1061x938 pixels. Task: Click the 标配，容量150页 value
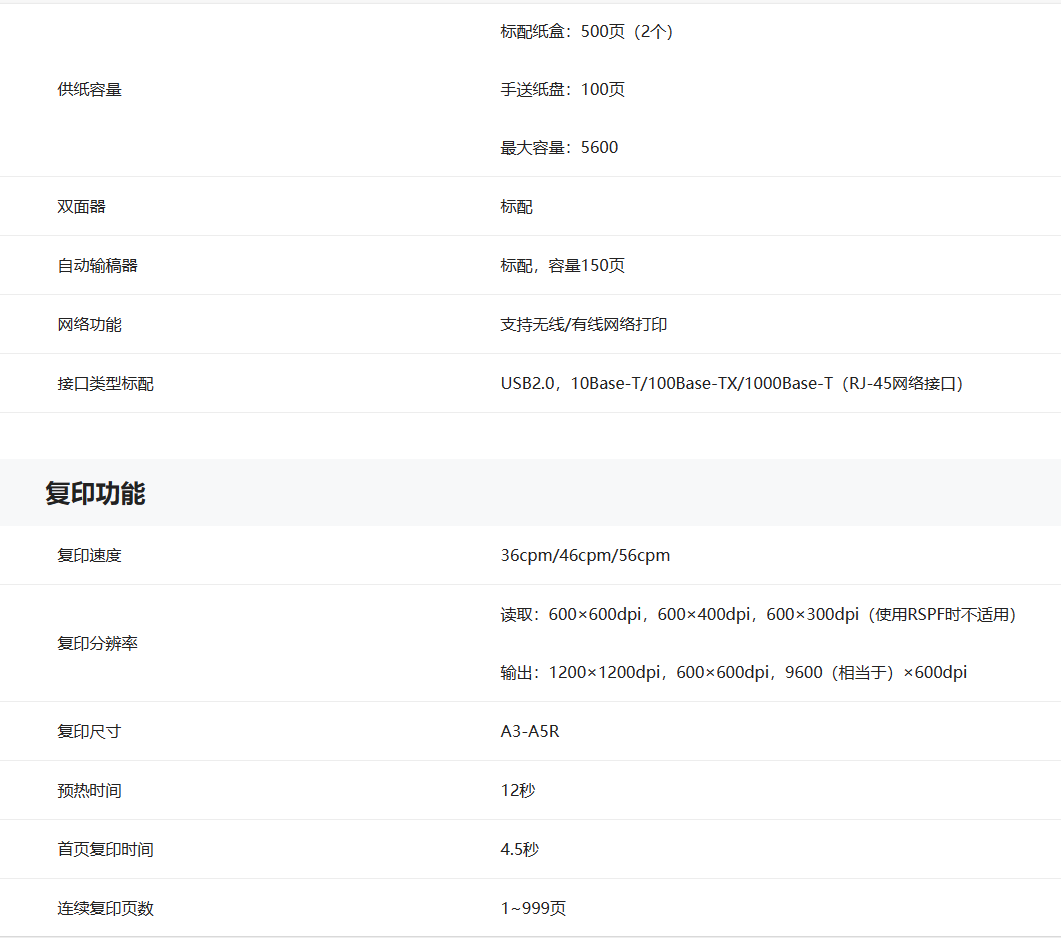pyautogui.click(x=563, y=266)
